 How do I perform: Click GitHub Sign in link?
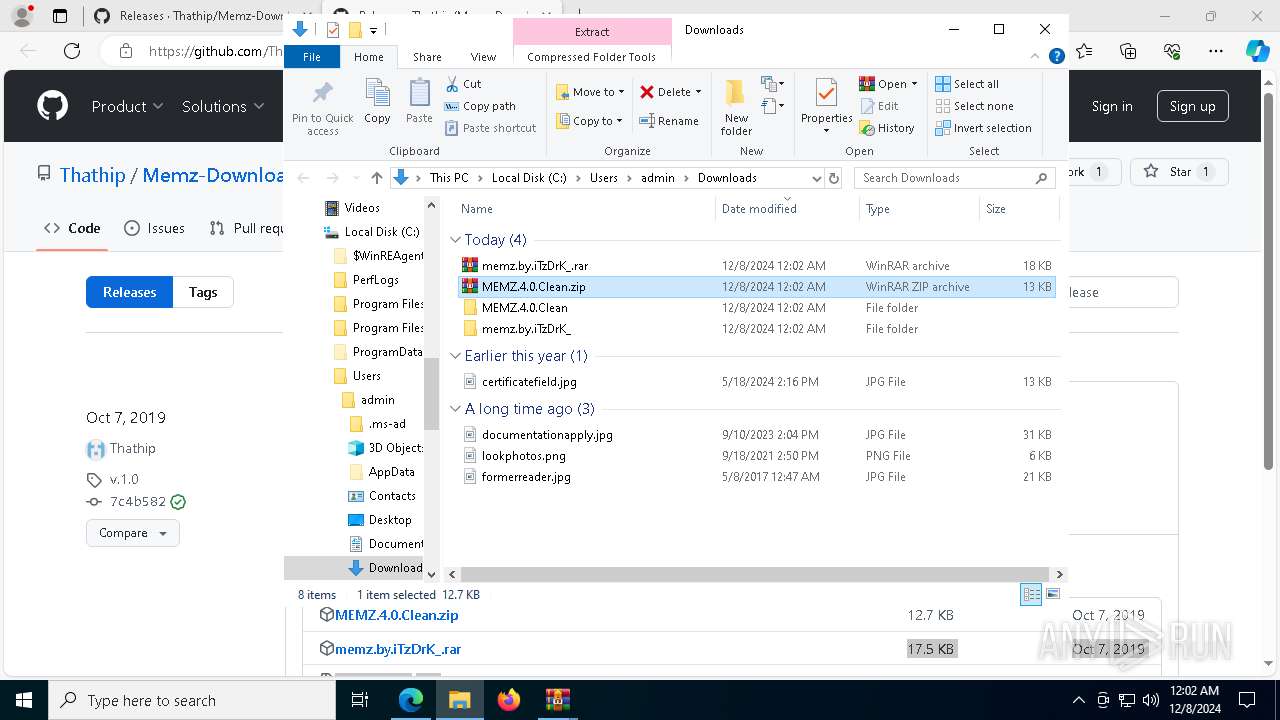[1112, 106]
